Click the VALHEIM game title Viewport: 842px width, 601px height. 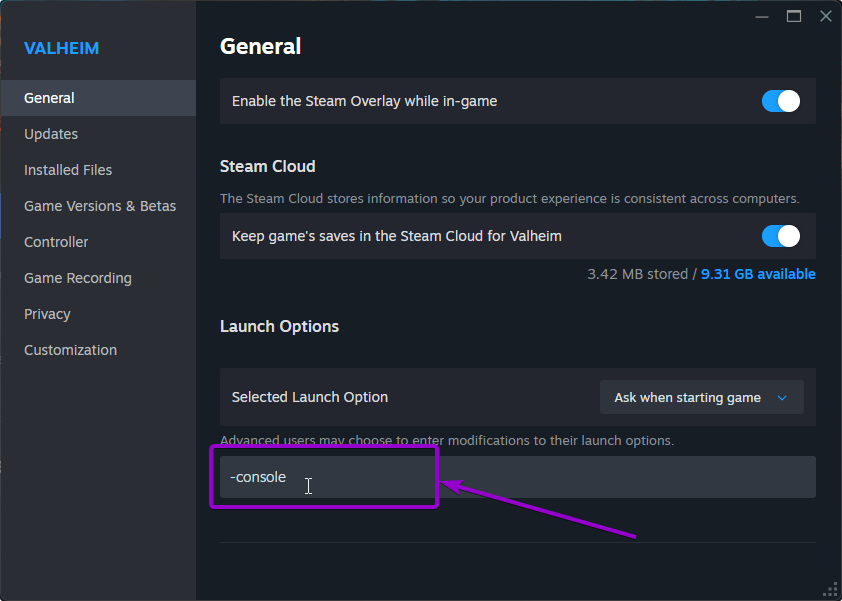pyautogui.click(x=62, y=48)
